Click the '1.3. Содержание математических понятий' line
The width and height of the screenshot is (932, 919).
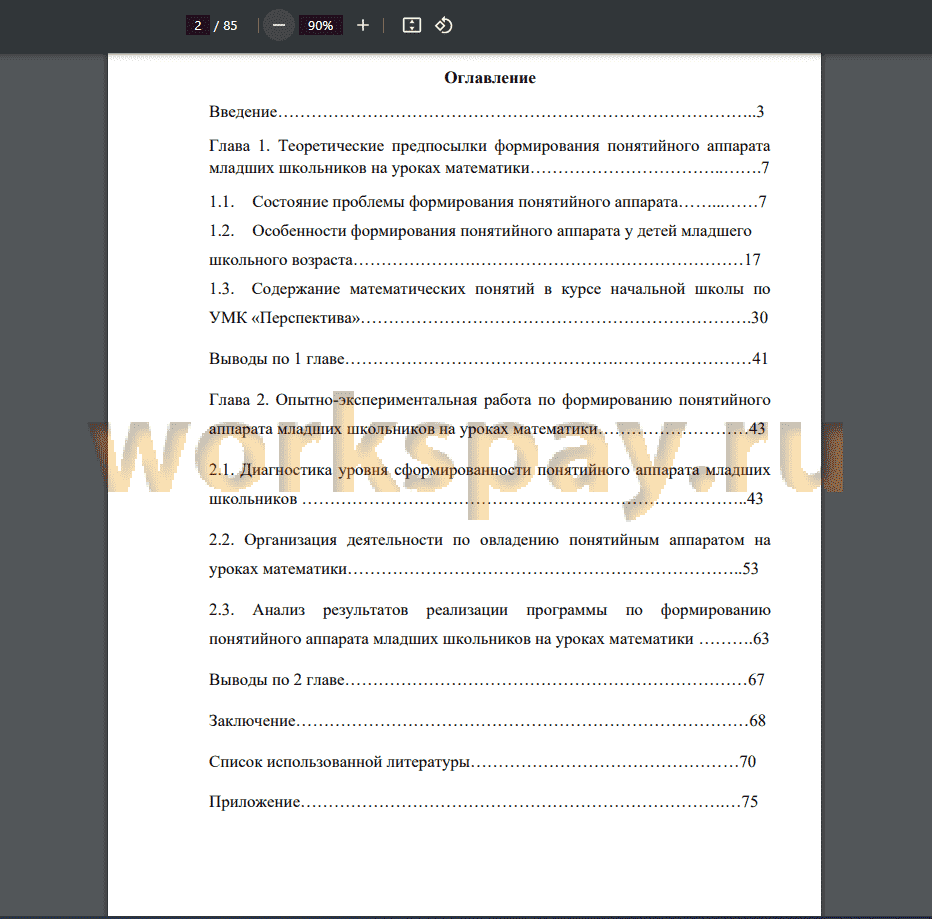pyautogui.click(x=490, y=289)
